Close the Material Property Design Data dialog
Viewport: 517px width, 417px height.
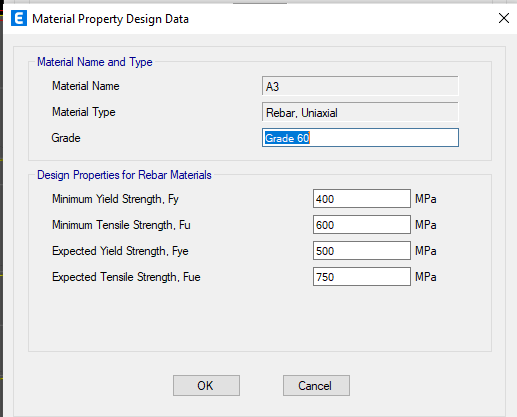click(x=504, y=18)
